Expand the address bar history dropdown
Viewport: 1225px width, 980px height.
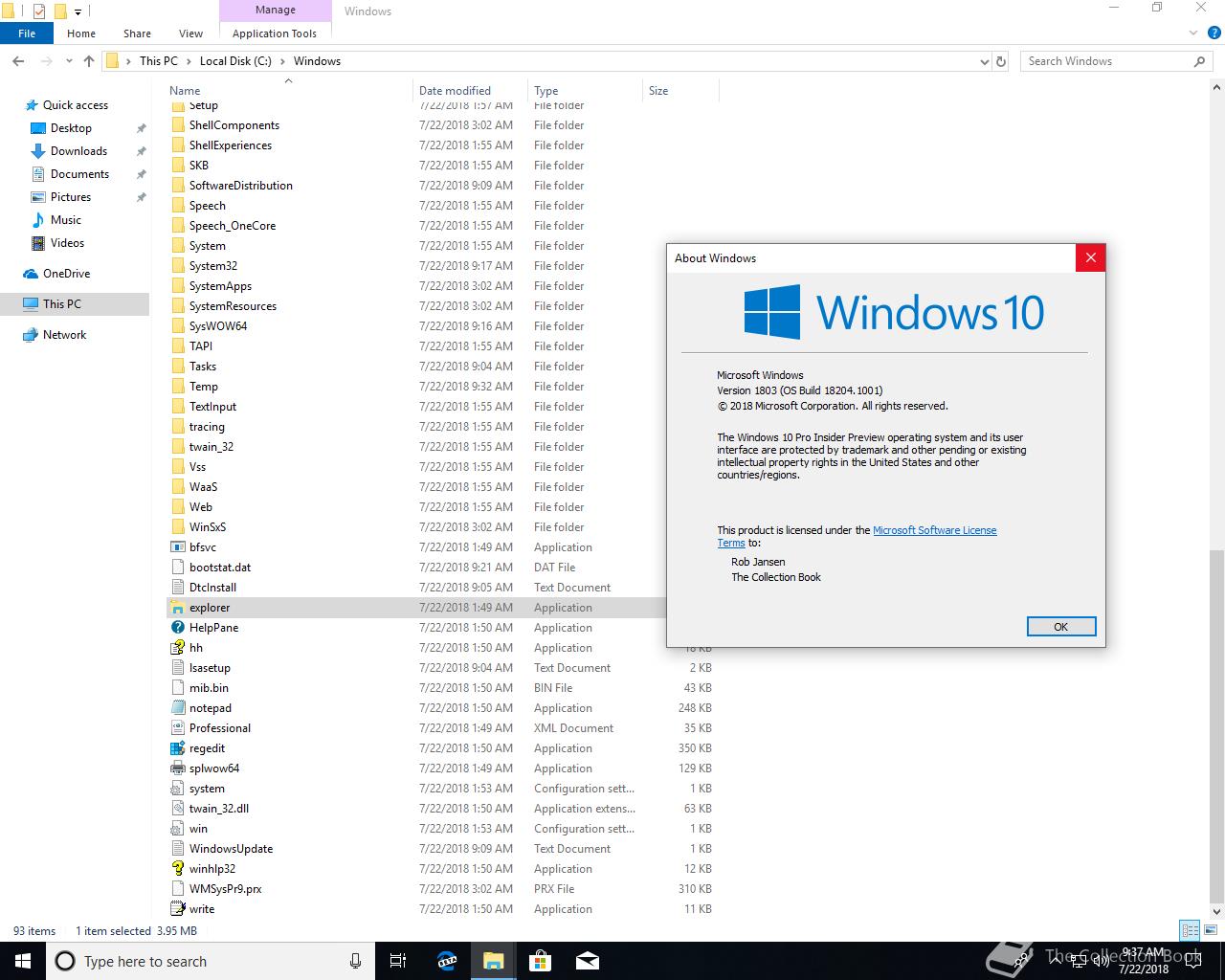click(985, 61)
